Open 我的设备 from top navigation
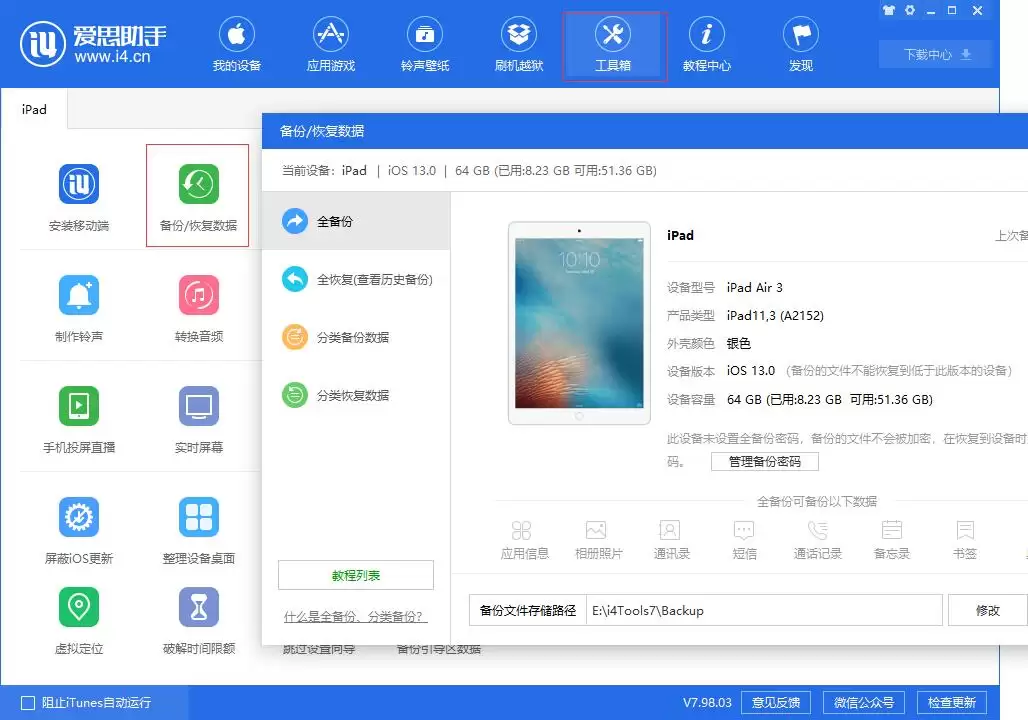This screenshot has width=1028, height=720. coord(237,44)
